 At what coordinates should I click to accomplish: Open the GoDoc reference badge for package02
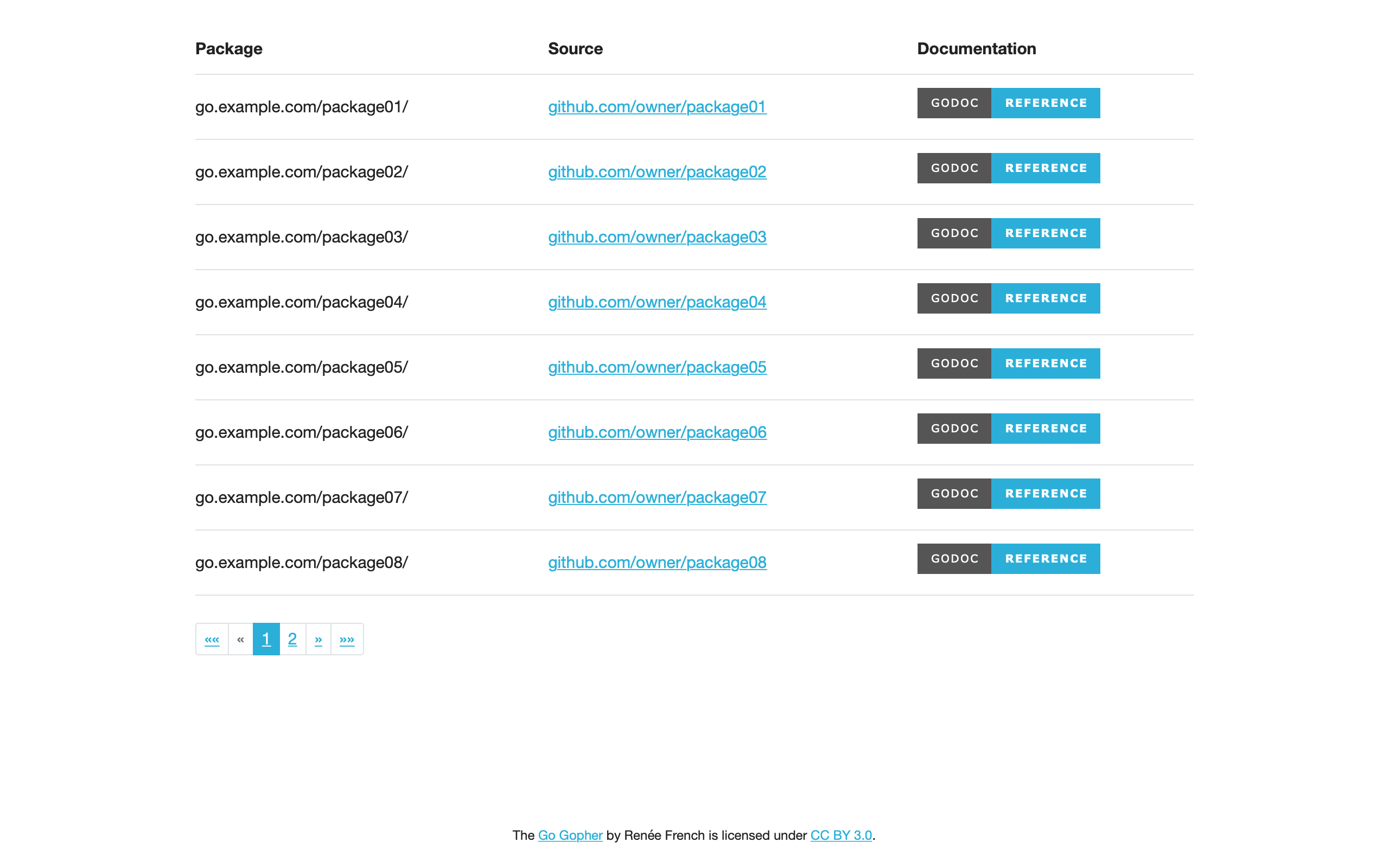pos(1008,168)
